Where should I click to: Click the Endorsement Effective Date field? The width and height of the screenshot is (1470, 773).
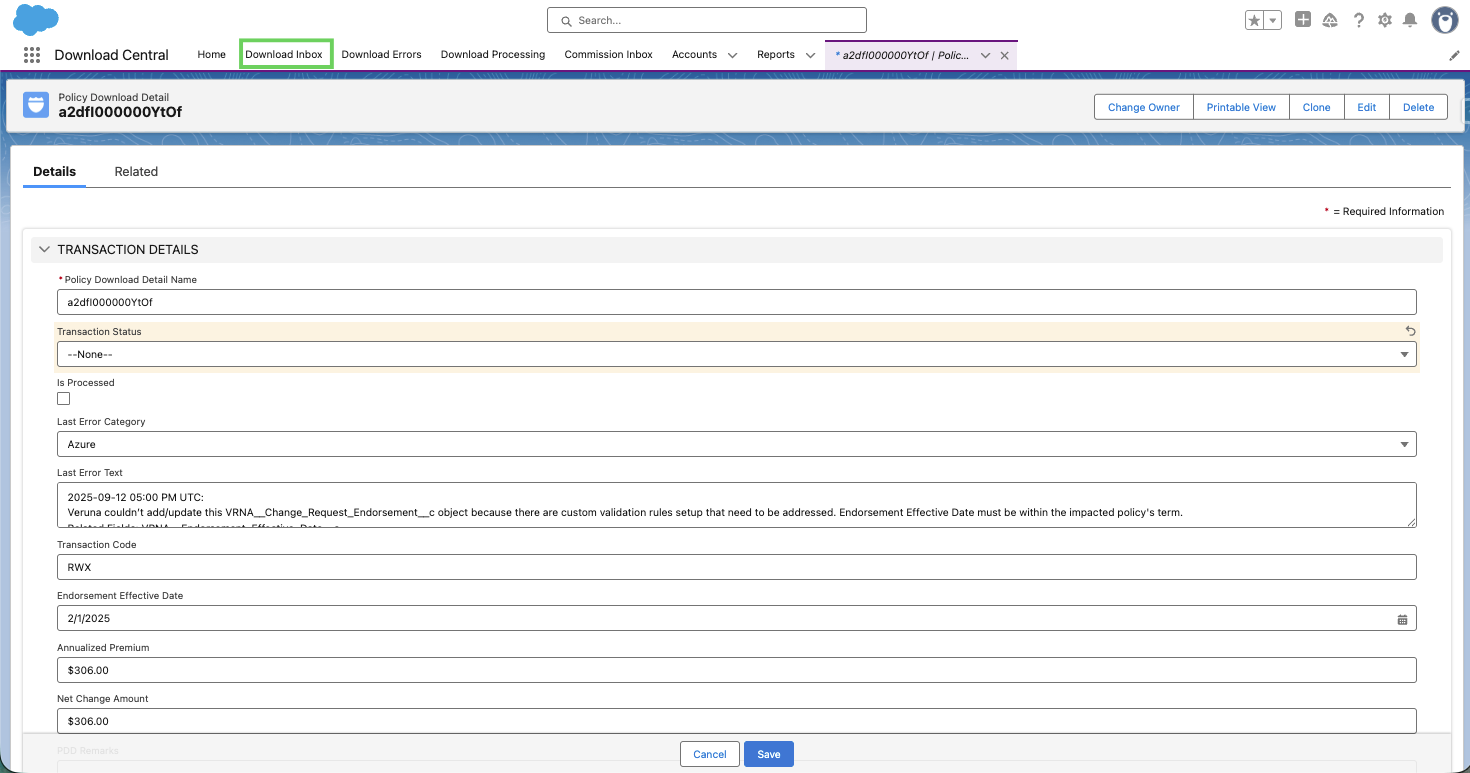click(x=737, y=618)
